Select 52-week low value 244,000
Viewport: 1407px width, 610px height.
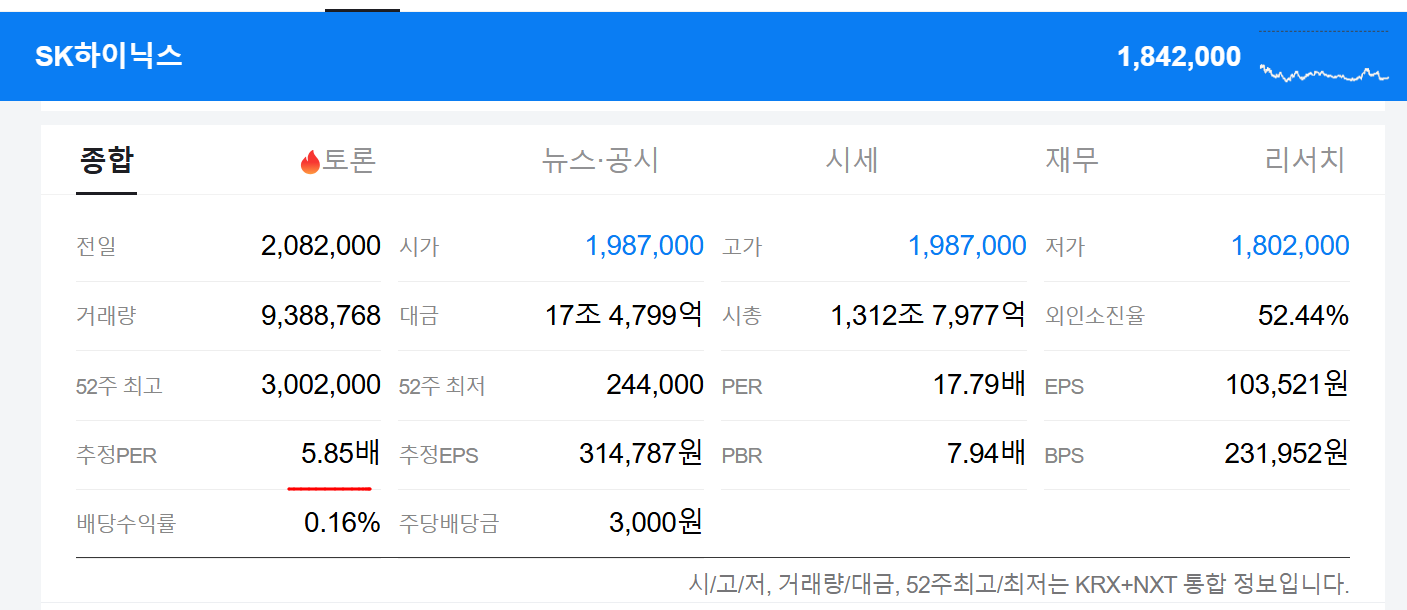click(x=655, y=385)
